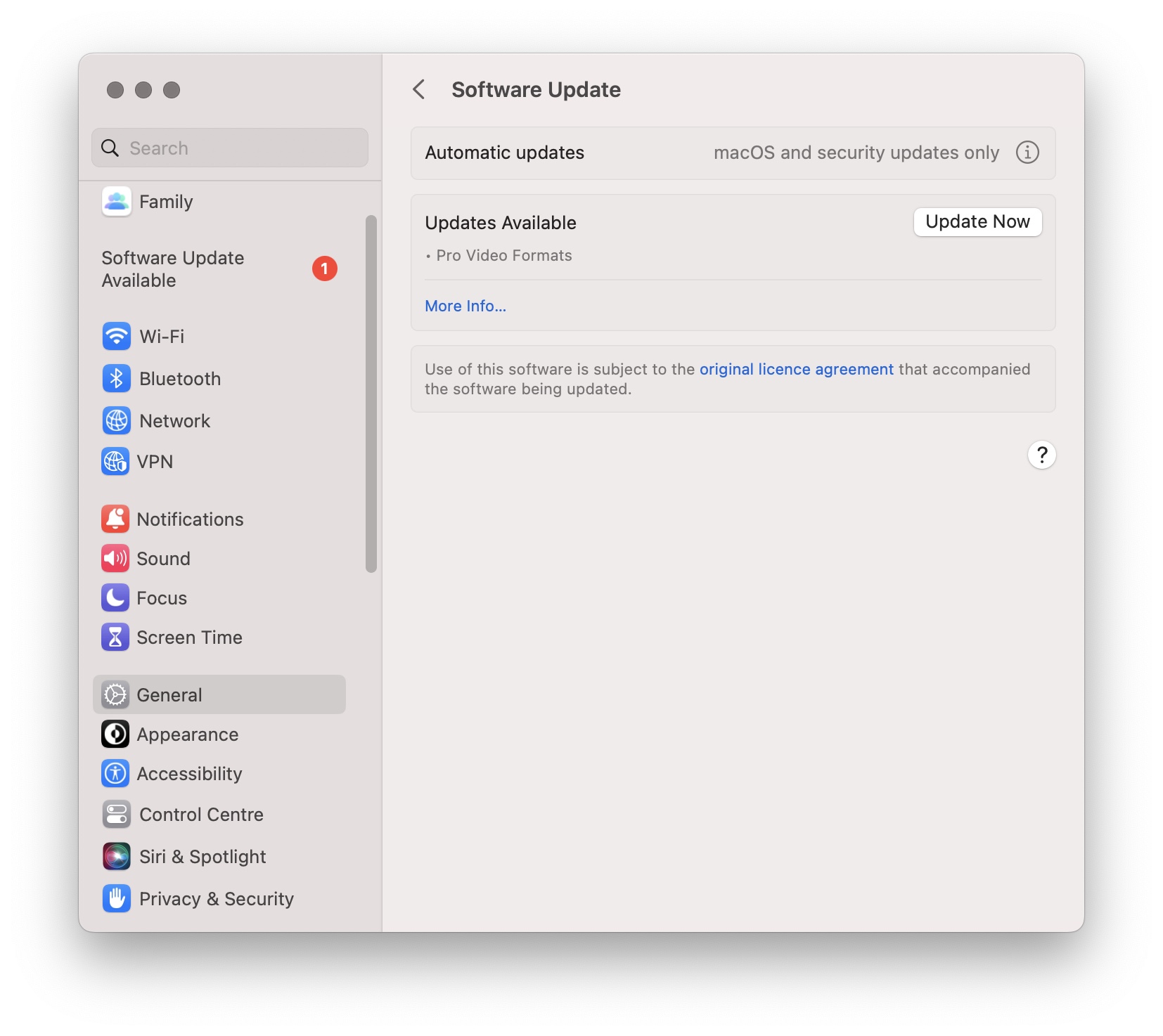Screen dimensions: 1163x1036
Task: Select the Bluetooth icon in the sidebar
Action: tap(116, 378)
